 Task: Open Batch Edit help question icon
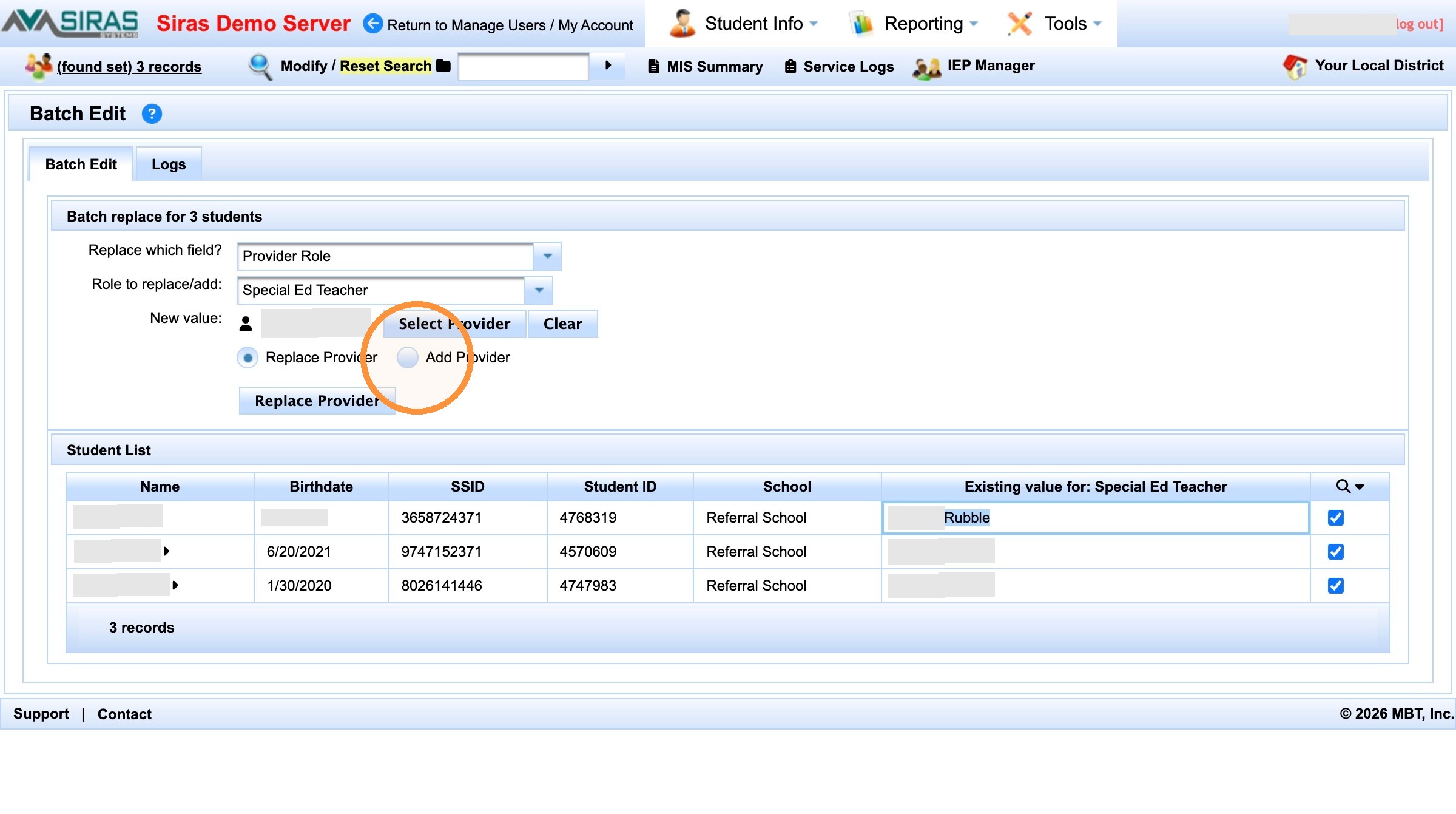pos(152,114)
